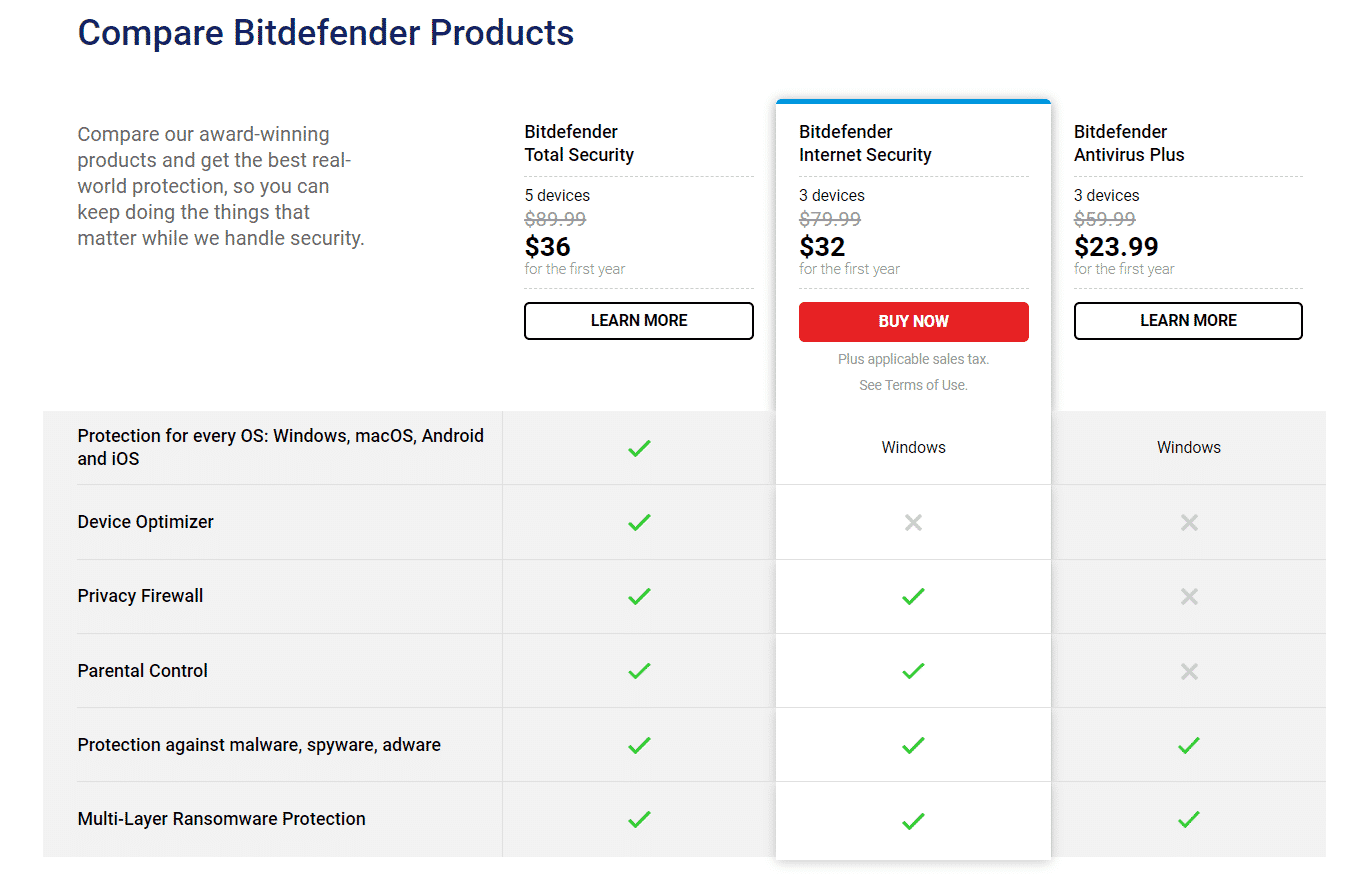
Task: Click the Privacy Firewall feature row label
Action: pyautogui.click(x=140, y=596)
